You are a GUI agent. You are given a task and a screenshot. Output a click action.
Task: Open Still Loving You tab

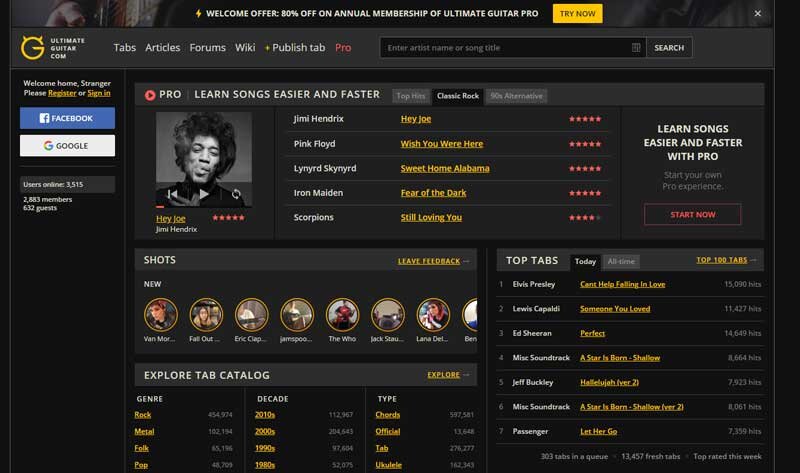pyautogui.click(x=431, y=217)
